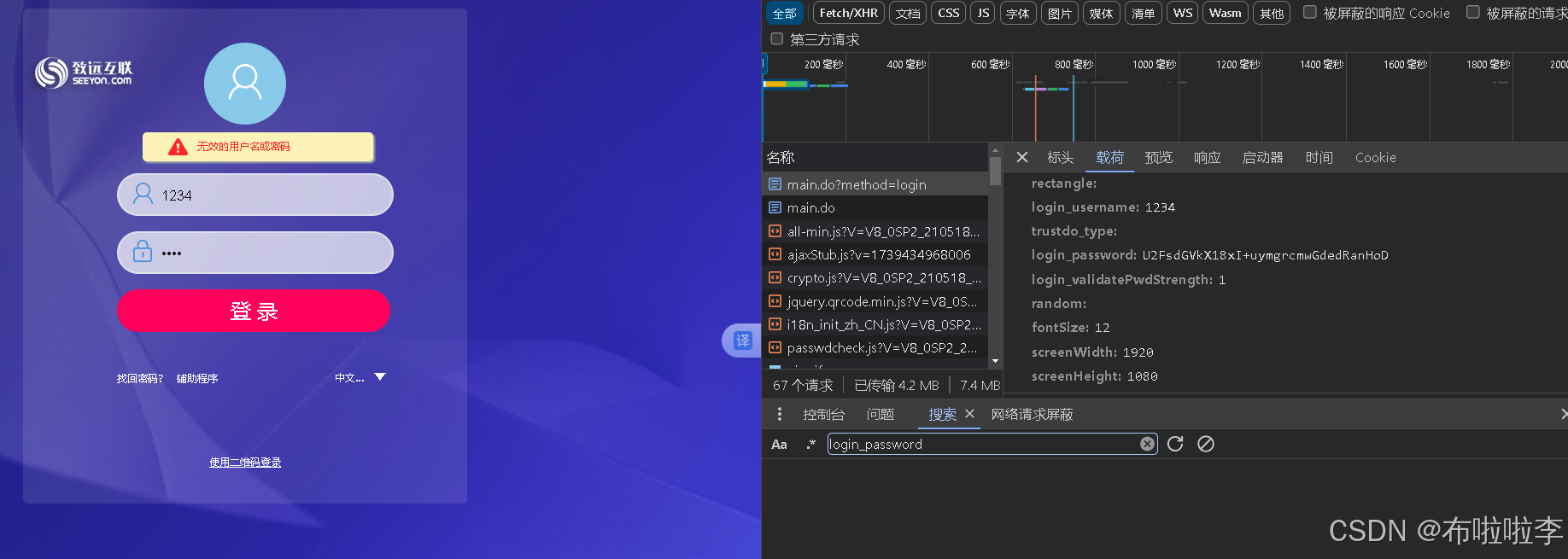The height and width of the screenshot is (559, 1568).
Task: Click 使用二维码登录 QR login link
Action: tap(245, 463)
